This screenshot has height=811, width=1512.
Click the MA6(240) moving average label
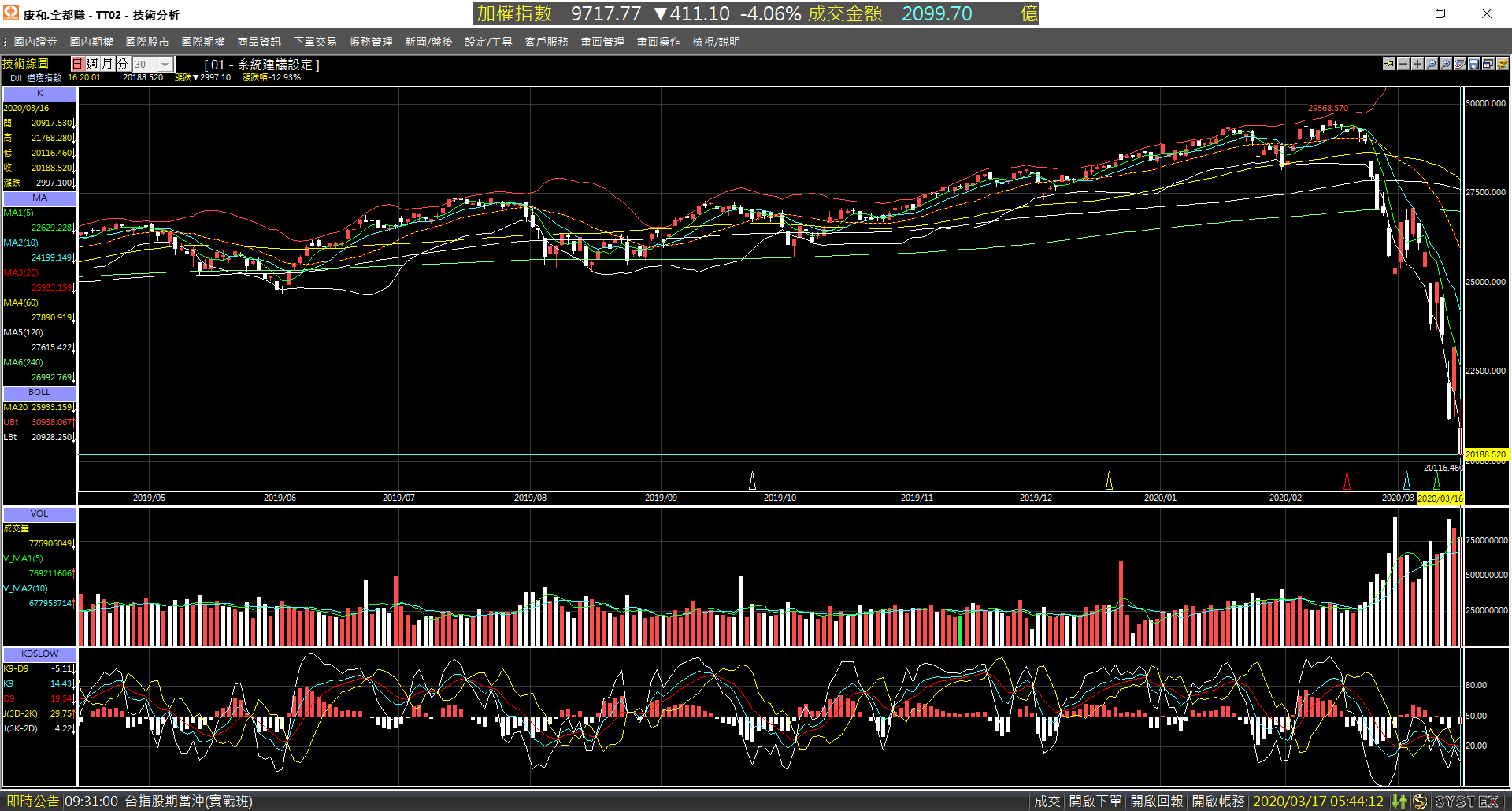pos(24,363)
